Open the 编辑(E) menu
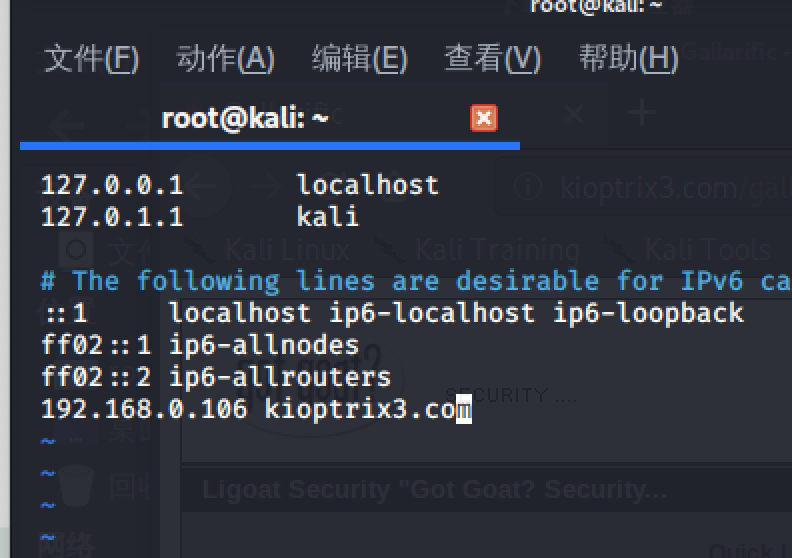 tap(359, 59)
